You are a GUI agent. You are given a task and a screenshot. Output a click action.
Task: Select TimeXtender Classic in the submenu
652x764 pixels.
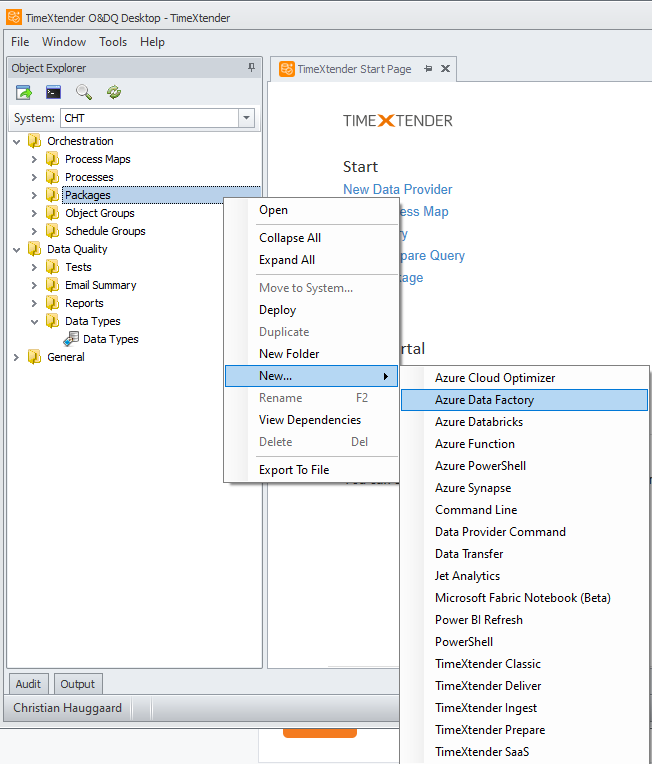524,664
